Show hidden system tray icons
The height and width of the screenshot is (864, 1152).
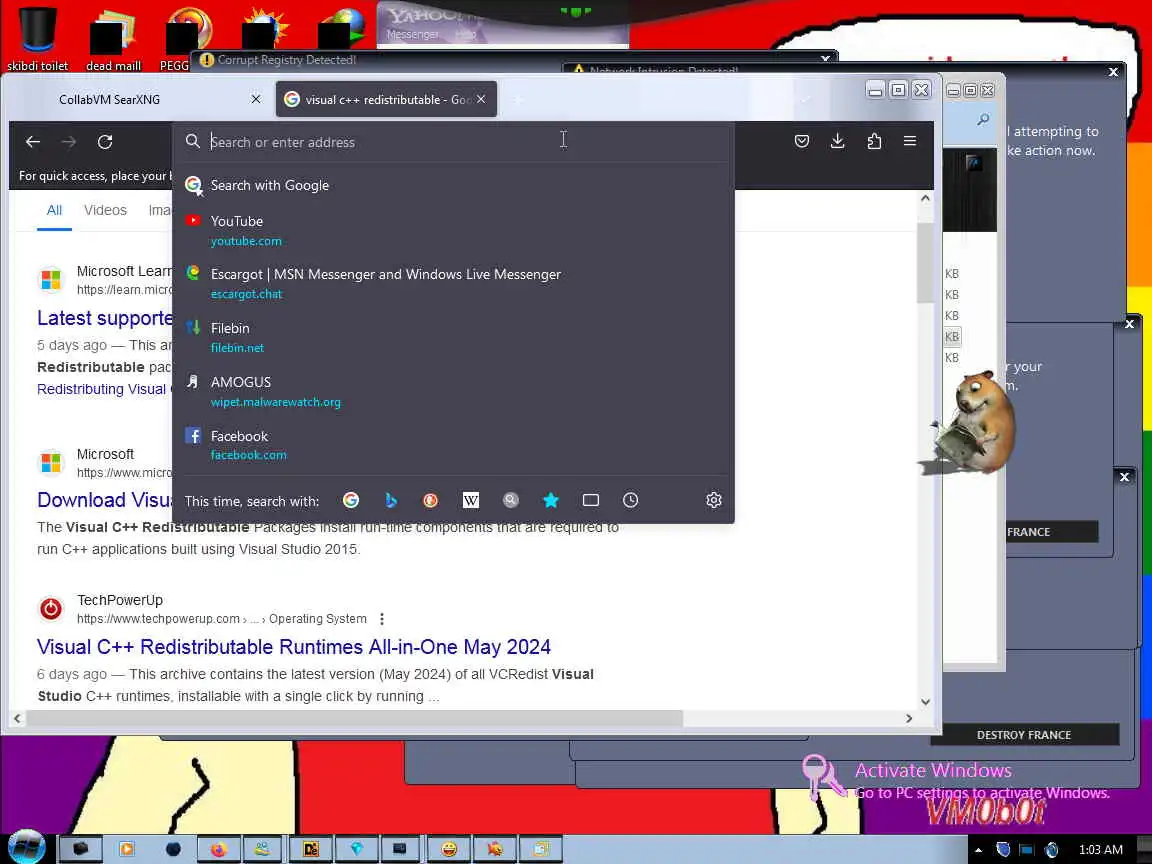pyautogui.click(x=979, y=850)
